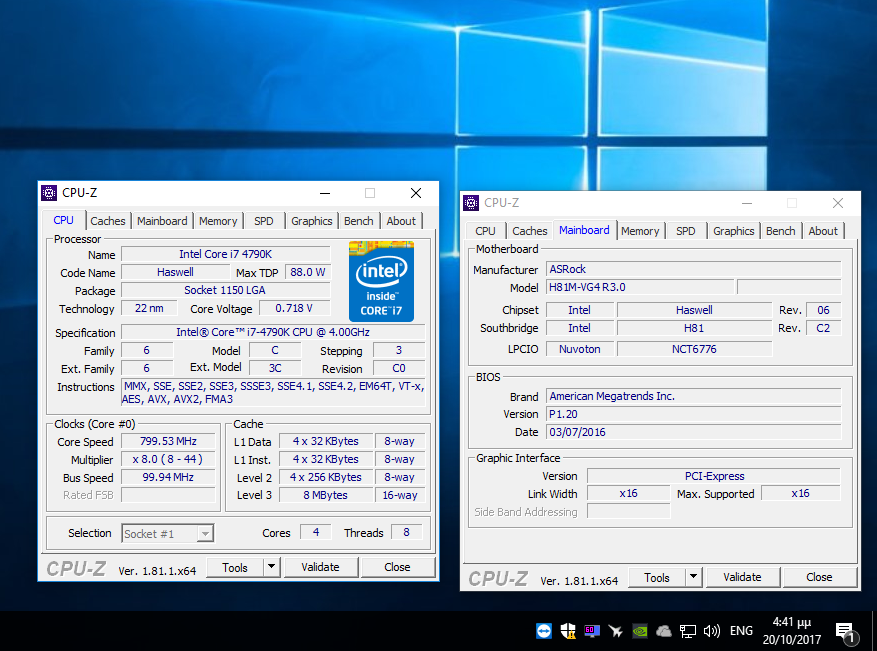Viewport: 877px width, 651px height.
Task: Click the LPCIO value NCT6776
Action: 694,349
